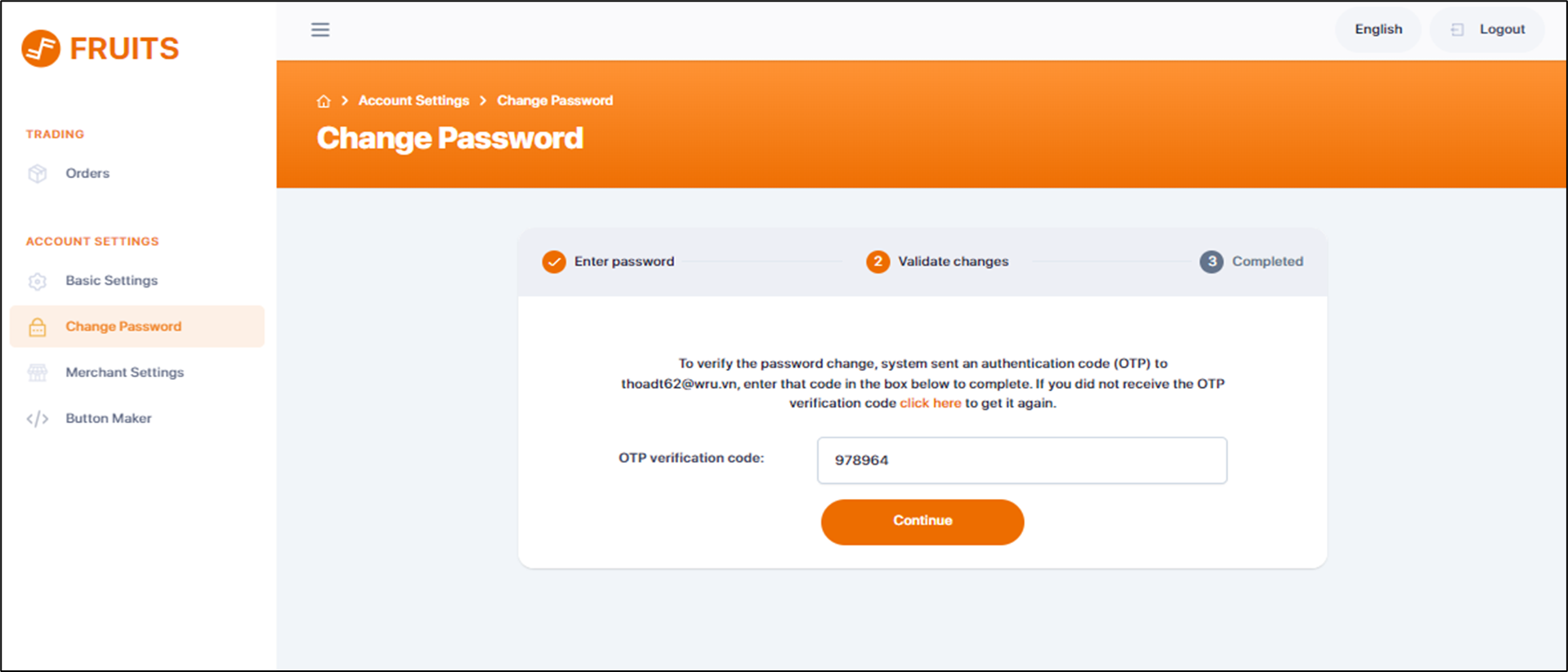Screen dimensions: 1568x672
Task: Click the Validate changes step 2 marker
Action: pyautogui.click(x=878, y=262)
